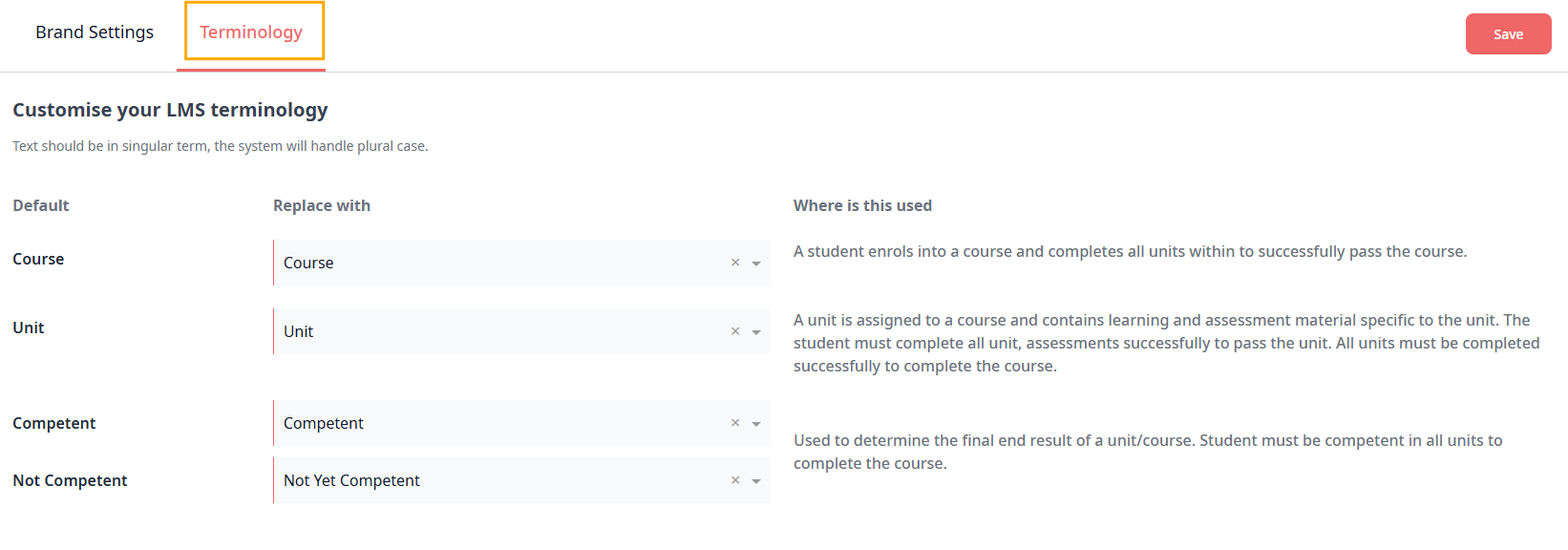Image resolution: width=1568 pixels, height=550 pixels.
Task: Clear the Unit replacement value
Action: (735, 331)
